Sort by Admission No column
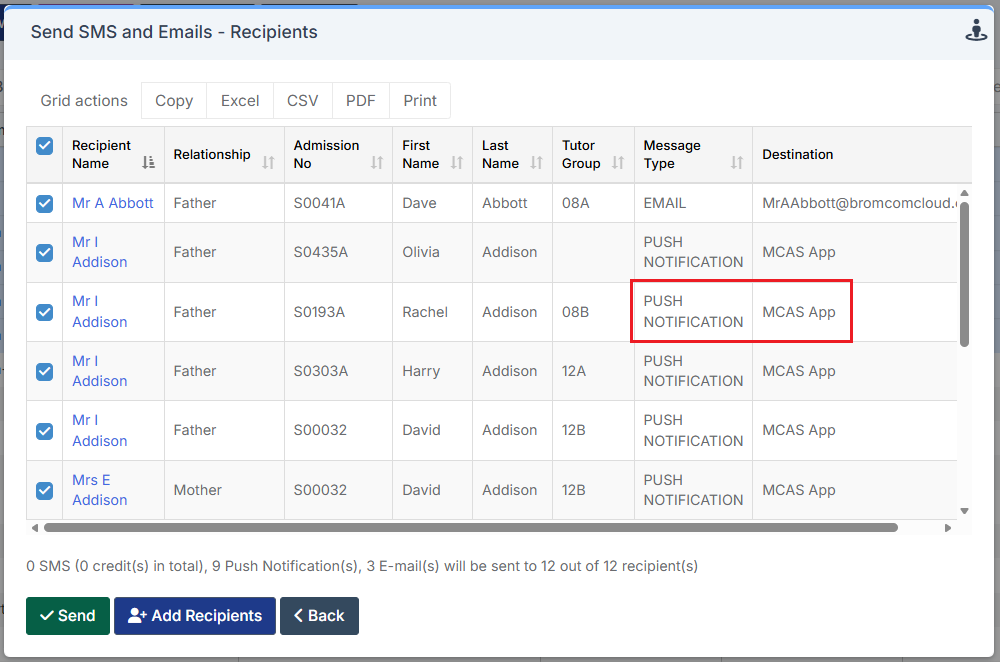 (376, 163)
